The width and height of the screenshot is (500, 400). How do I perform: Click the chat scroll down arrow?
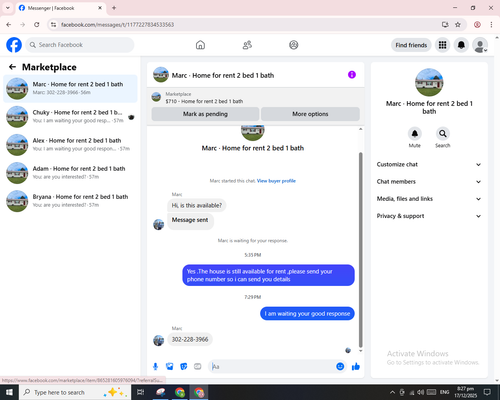pos(360,351)
